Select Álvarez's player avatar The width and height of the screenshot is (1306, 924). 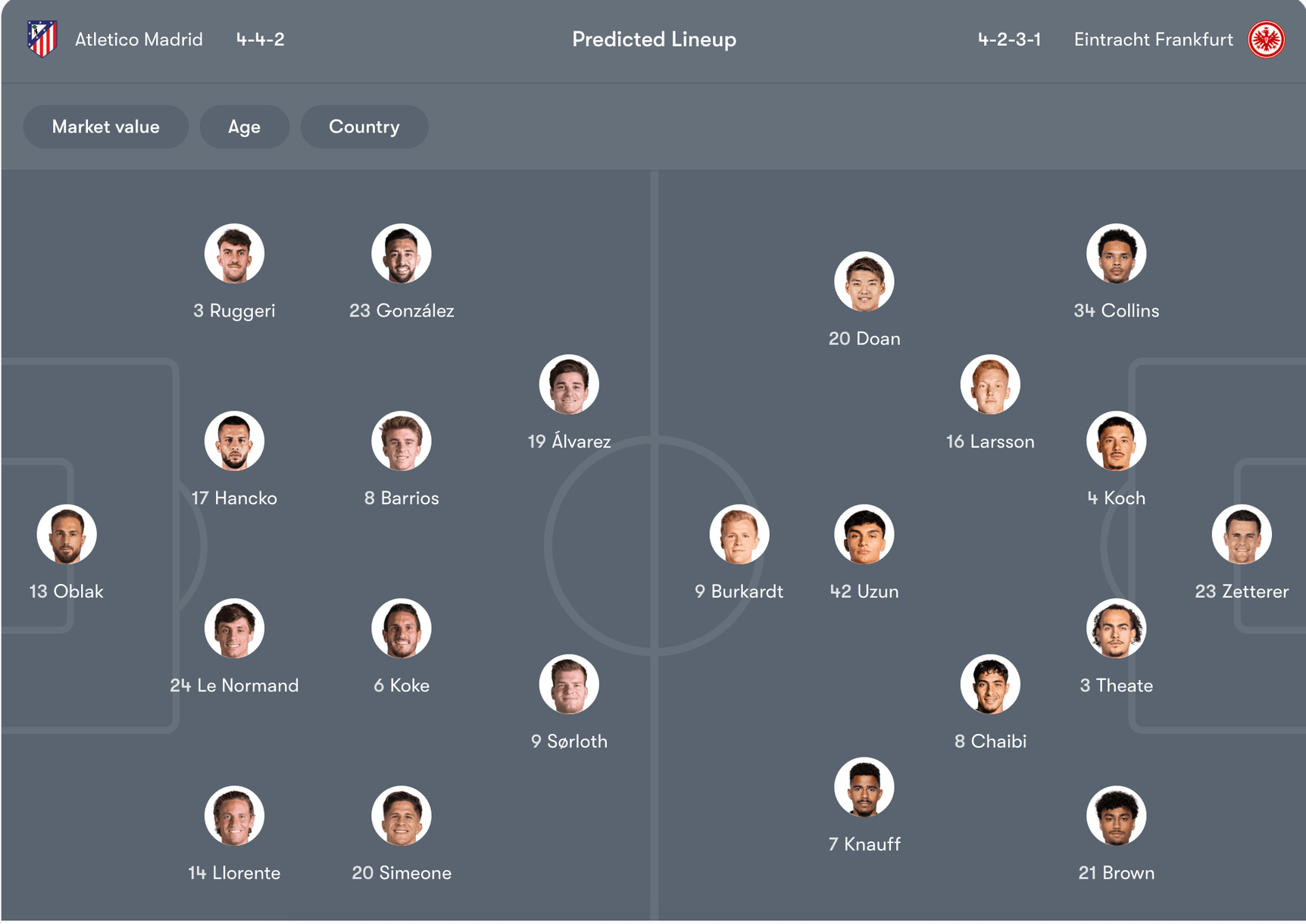tap(569, 385)
